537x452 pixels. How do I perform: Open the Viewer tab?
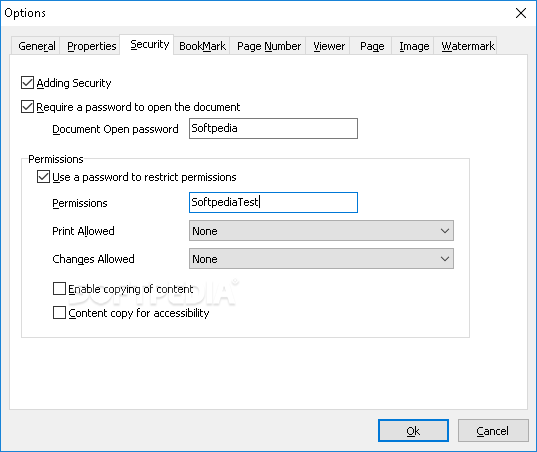[329, 46]
